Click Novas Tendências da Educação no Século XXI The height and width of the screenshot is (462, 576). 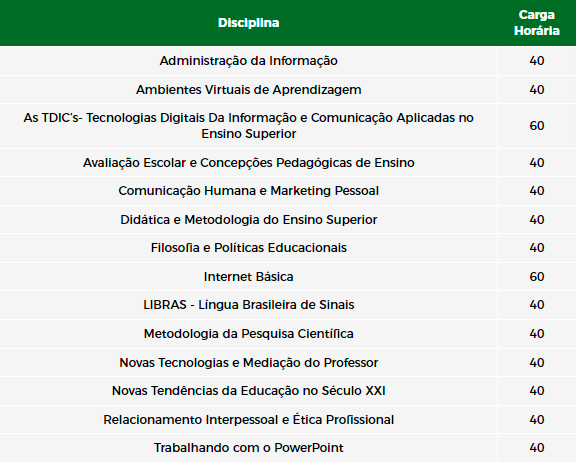pyautogui.click(x=249, y=391)
